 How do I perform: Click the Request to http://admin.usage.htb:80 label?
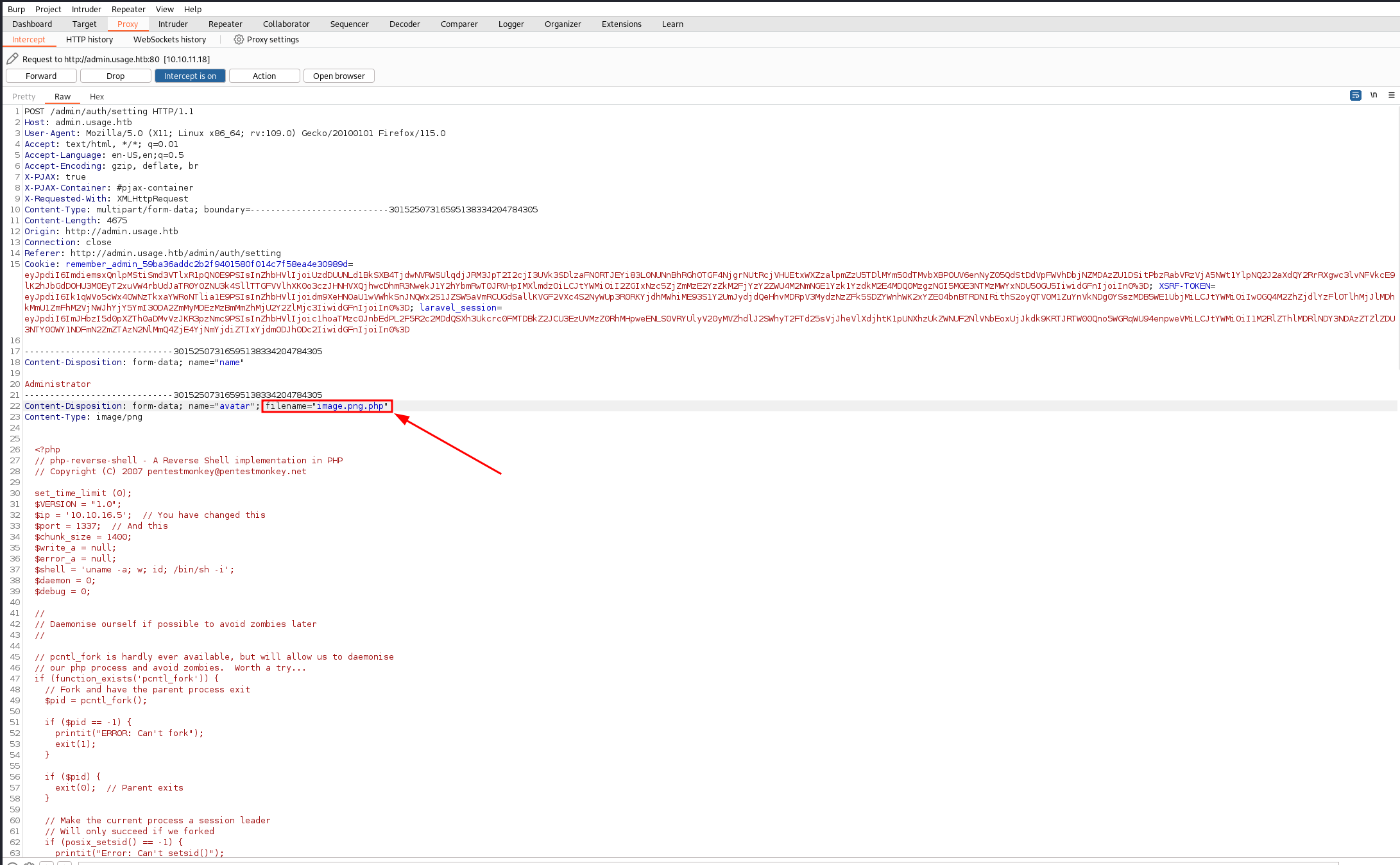[x=116, y=59]
